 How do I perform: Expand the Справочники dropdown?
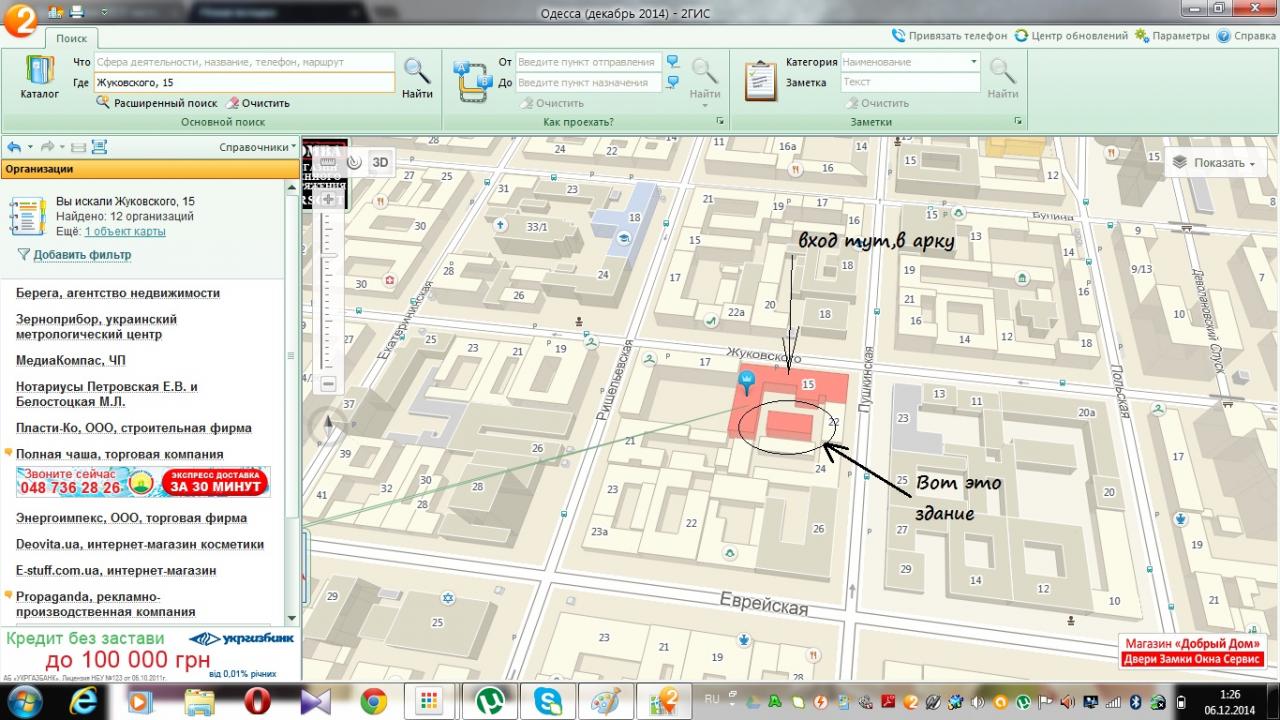click(x=257, y=147)
